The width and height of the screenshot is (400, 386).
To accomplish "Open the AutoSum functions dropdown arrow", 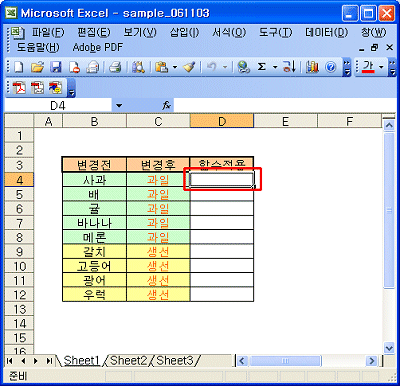I will click(x=275, y=67).
